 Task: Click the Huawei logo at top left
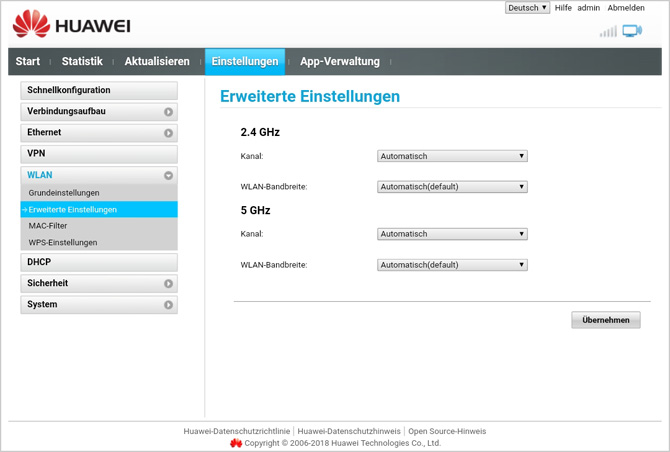click(71, 25)
